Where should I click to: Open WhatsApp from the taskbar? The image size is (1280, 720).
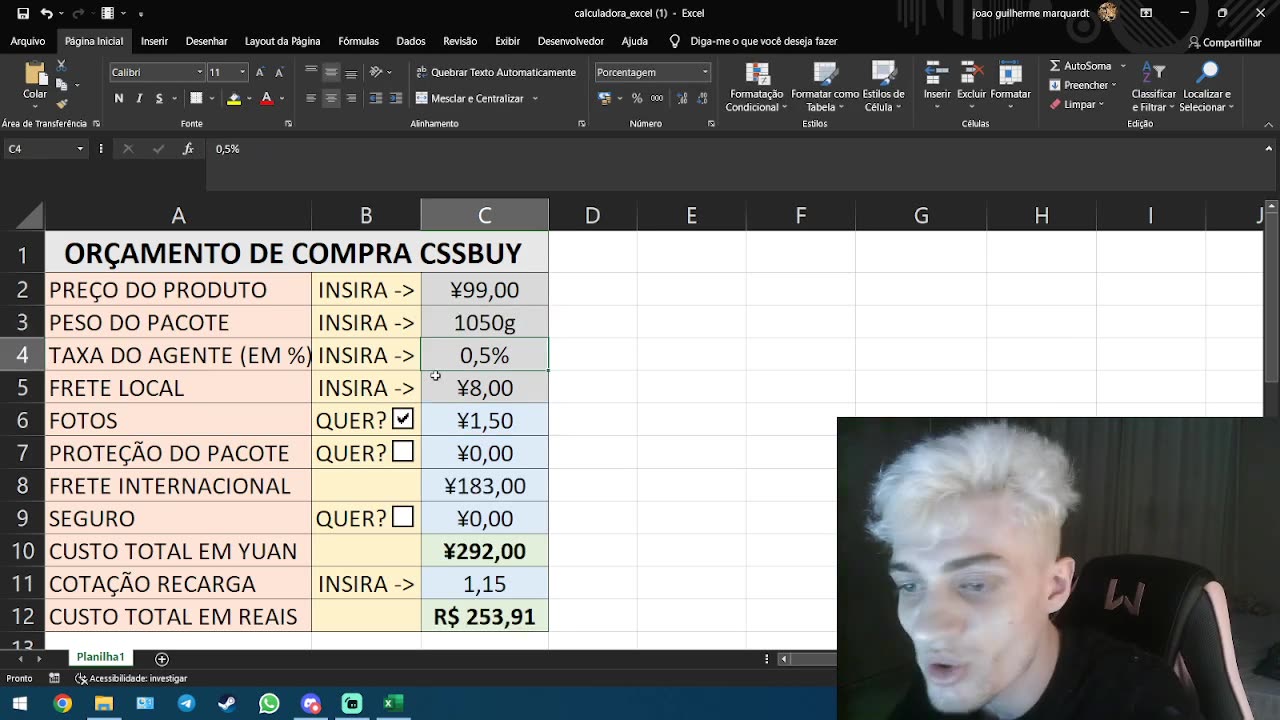[x=269, y=704]
